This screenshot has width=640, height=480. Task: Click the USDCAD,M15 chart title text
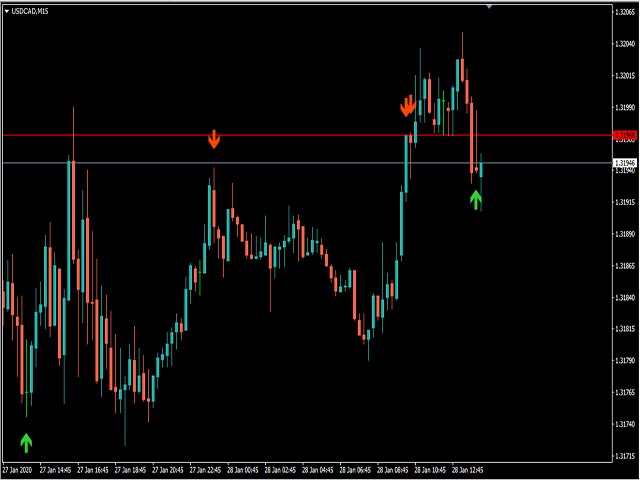[x=30, y=11]
